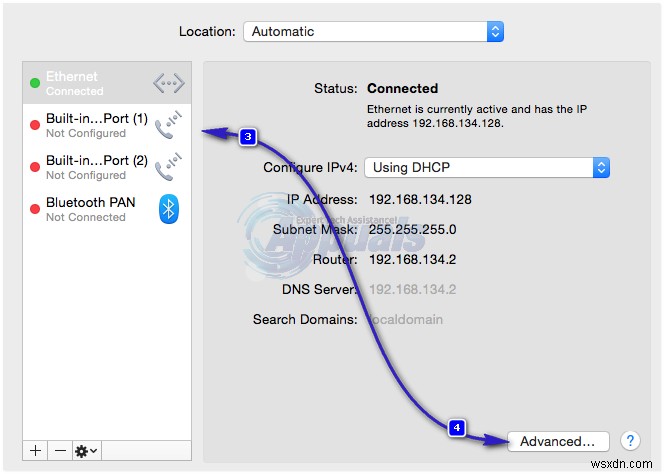Select Built-in...Port (2) service name
The image size is (664, 474).
(x=96, y=161)
